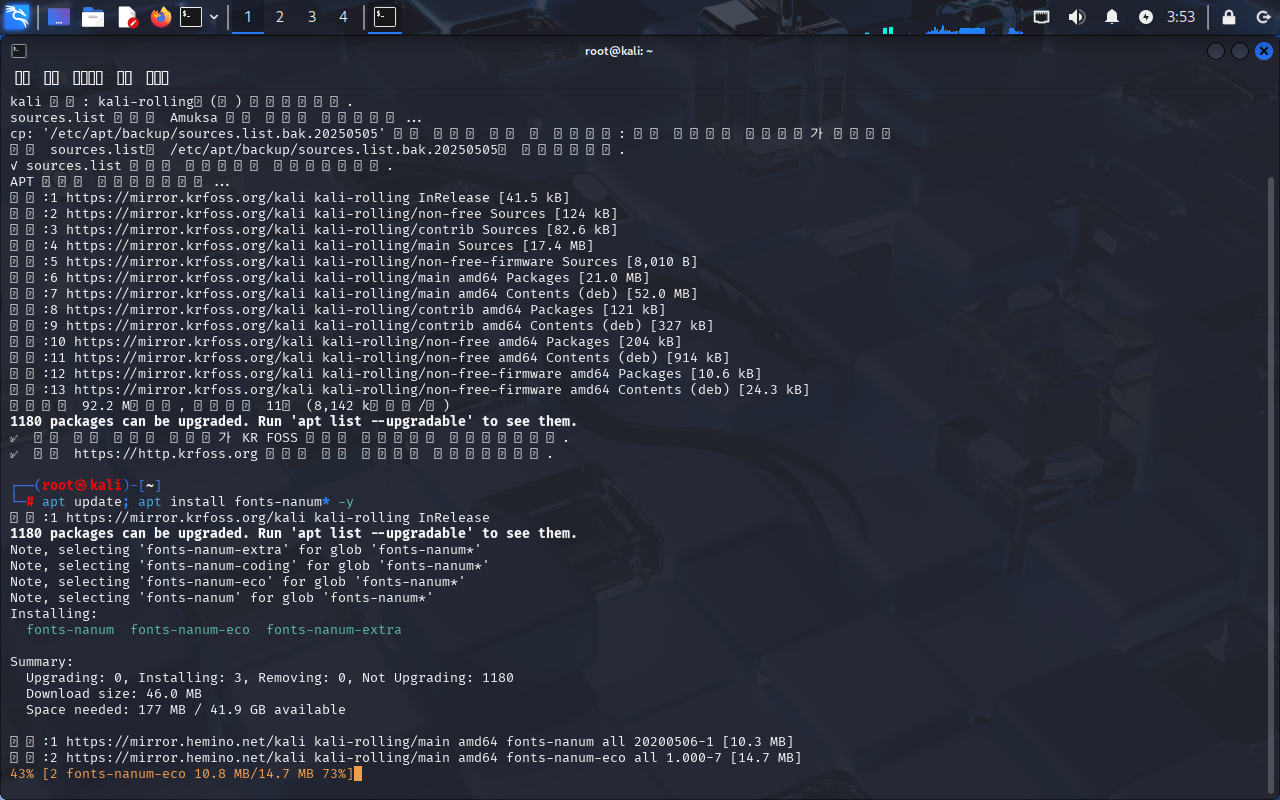1280x800 pixels.
Task: Open the network connection icon
Action: click(1042, 17)
